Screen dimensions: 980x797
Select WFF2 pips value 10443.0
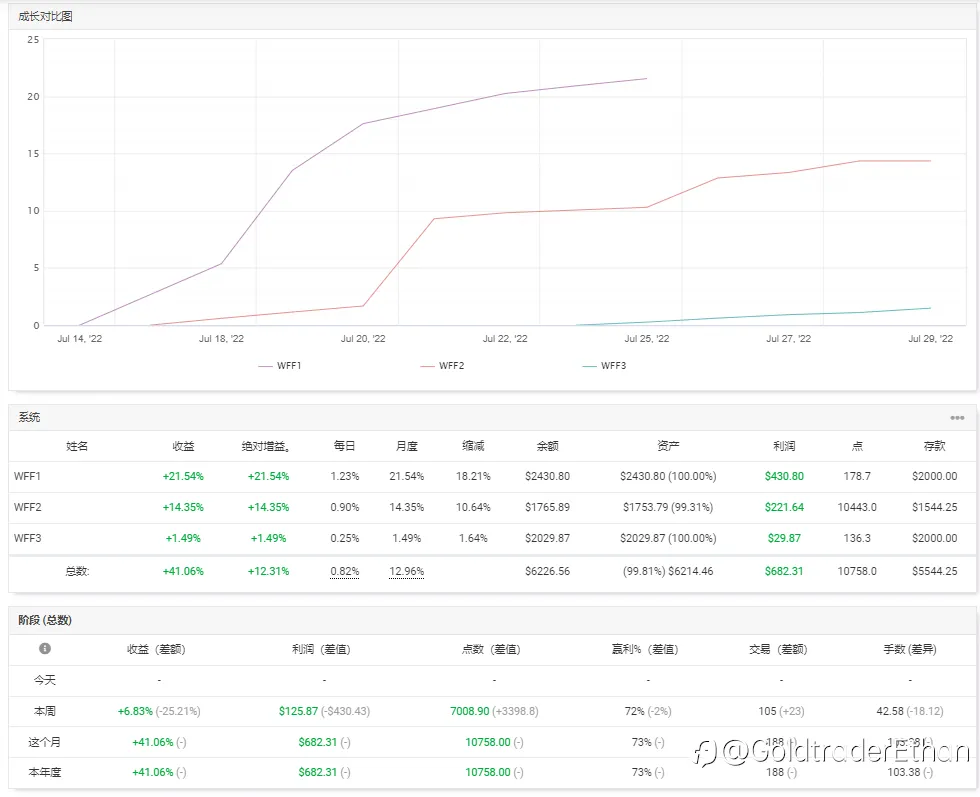click(x=857, y=507)
